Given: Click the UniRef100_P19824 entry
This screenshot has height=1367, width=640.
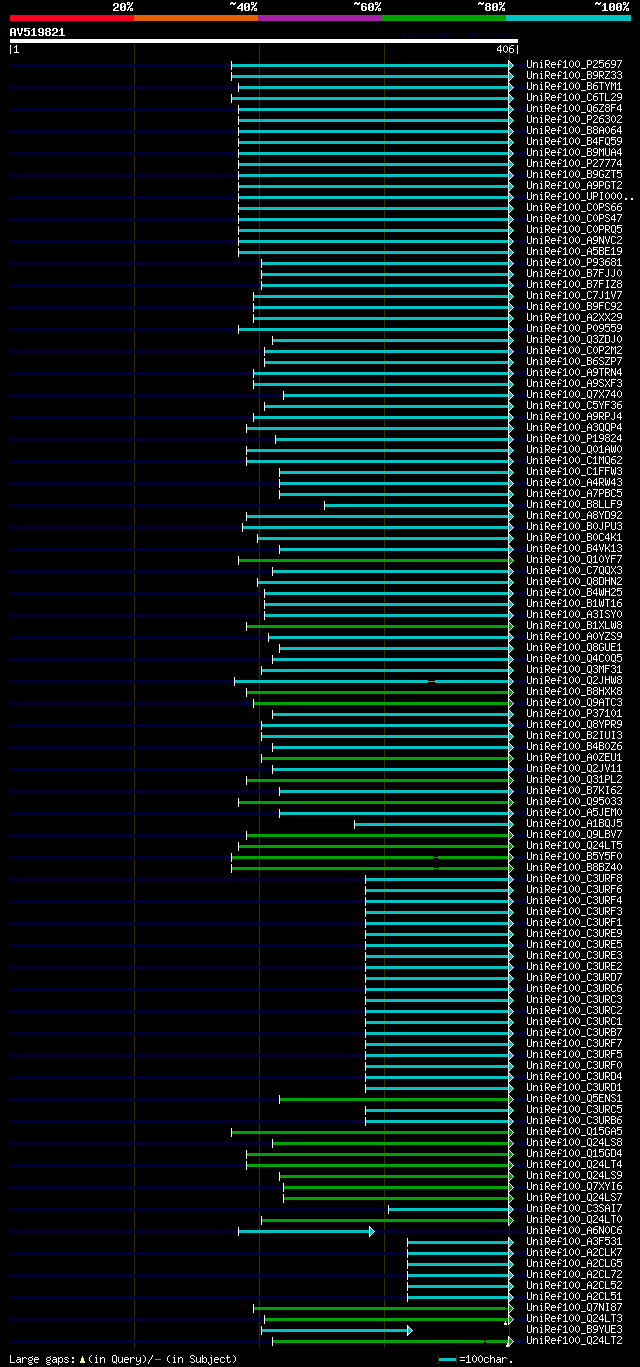Looking at the screenshot, I should pos(574,439).
